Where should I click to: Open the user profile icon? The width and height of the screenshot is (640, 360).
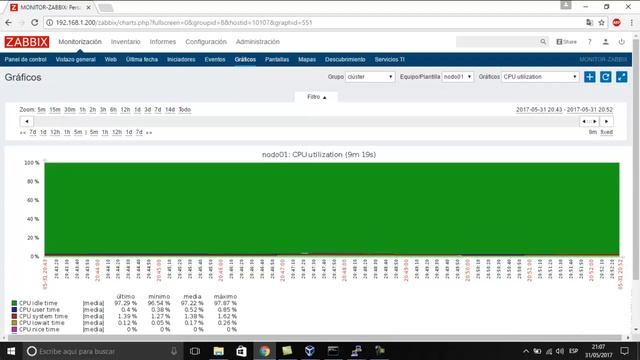click(606, 42)
